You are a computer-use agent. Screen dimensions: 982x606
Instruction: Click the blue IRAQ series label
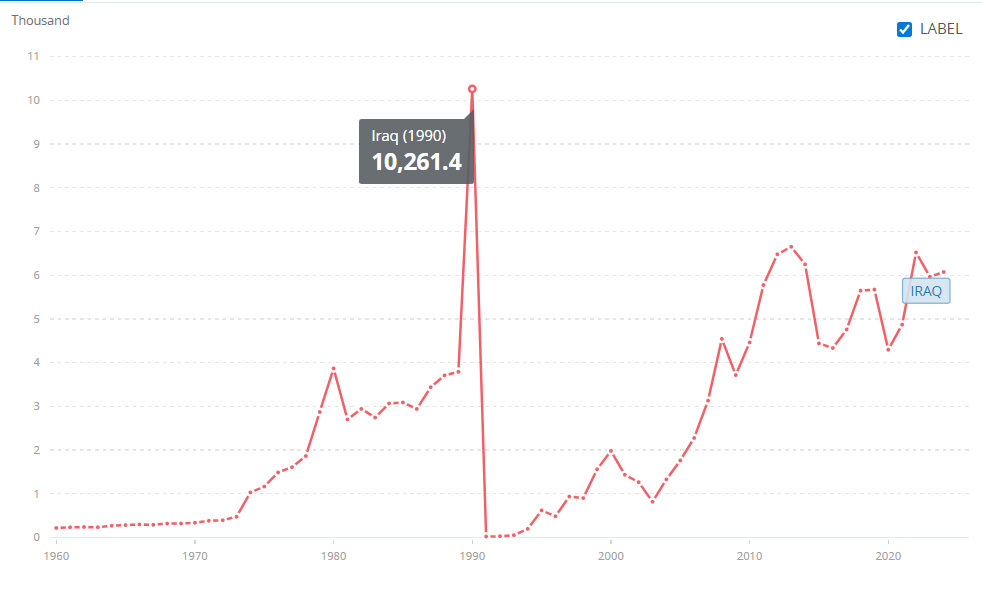[926, 291]
